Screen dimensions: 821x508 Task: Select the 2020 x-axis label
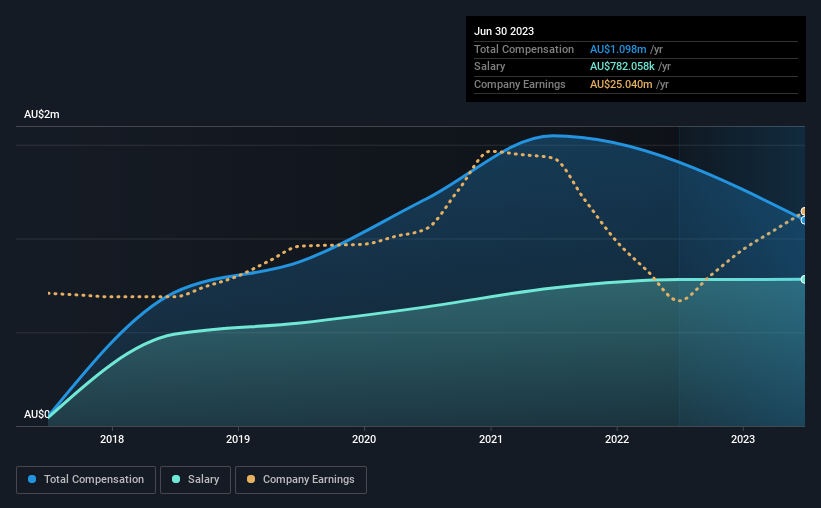364,439
